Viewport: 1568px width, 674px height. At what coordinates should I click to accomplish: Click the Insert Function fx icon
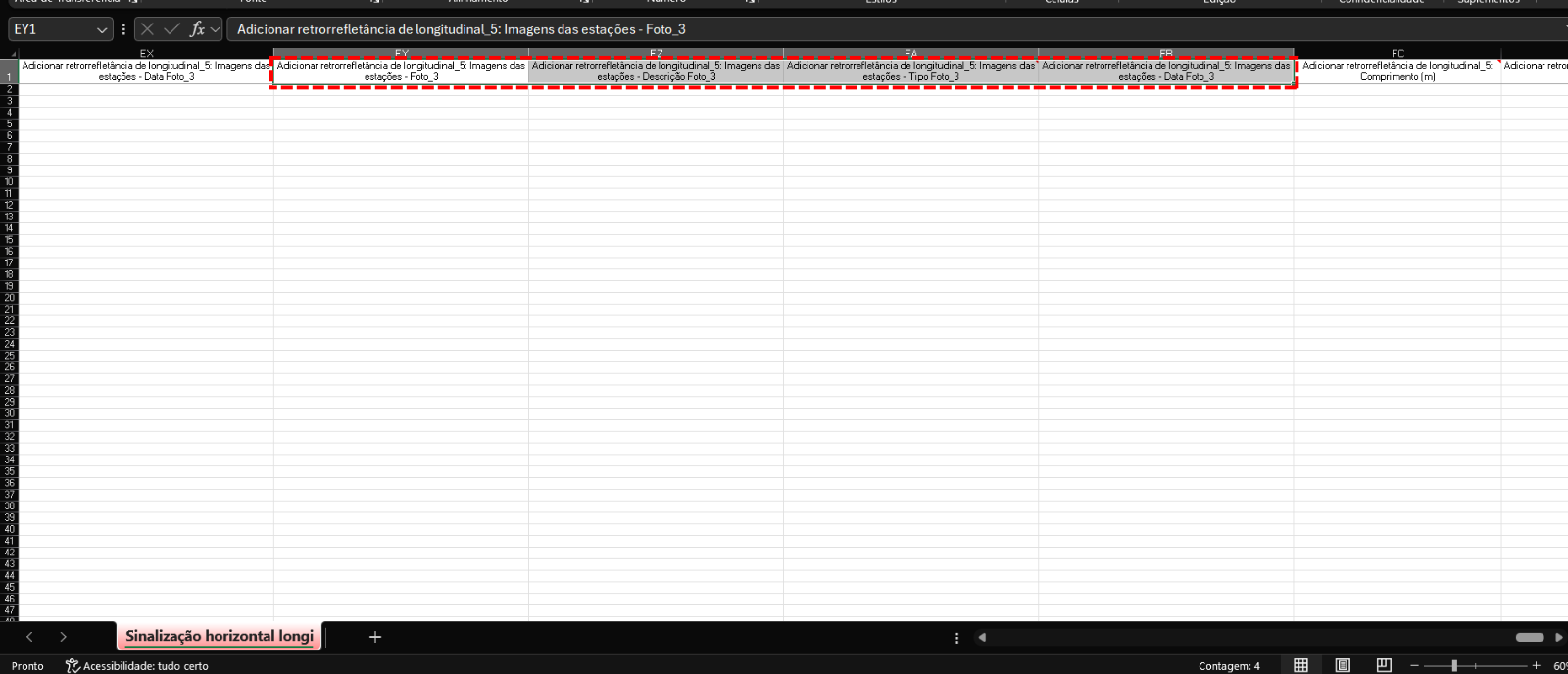(x=197, y=29)
